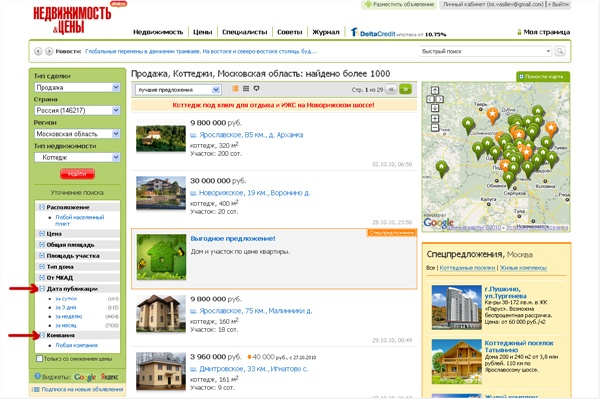Open the Советы menu item

tap(290, 32)
